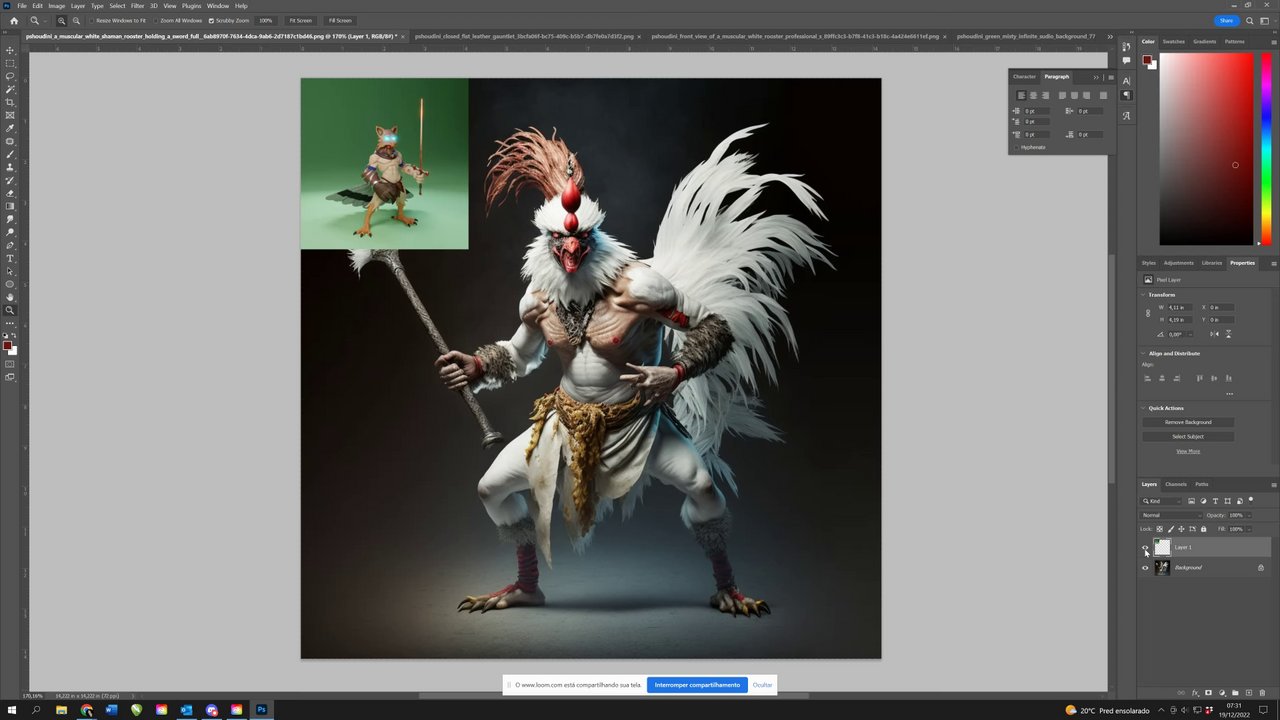Select the Layer 1 thumbnail

[x=1162, y=547]
